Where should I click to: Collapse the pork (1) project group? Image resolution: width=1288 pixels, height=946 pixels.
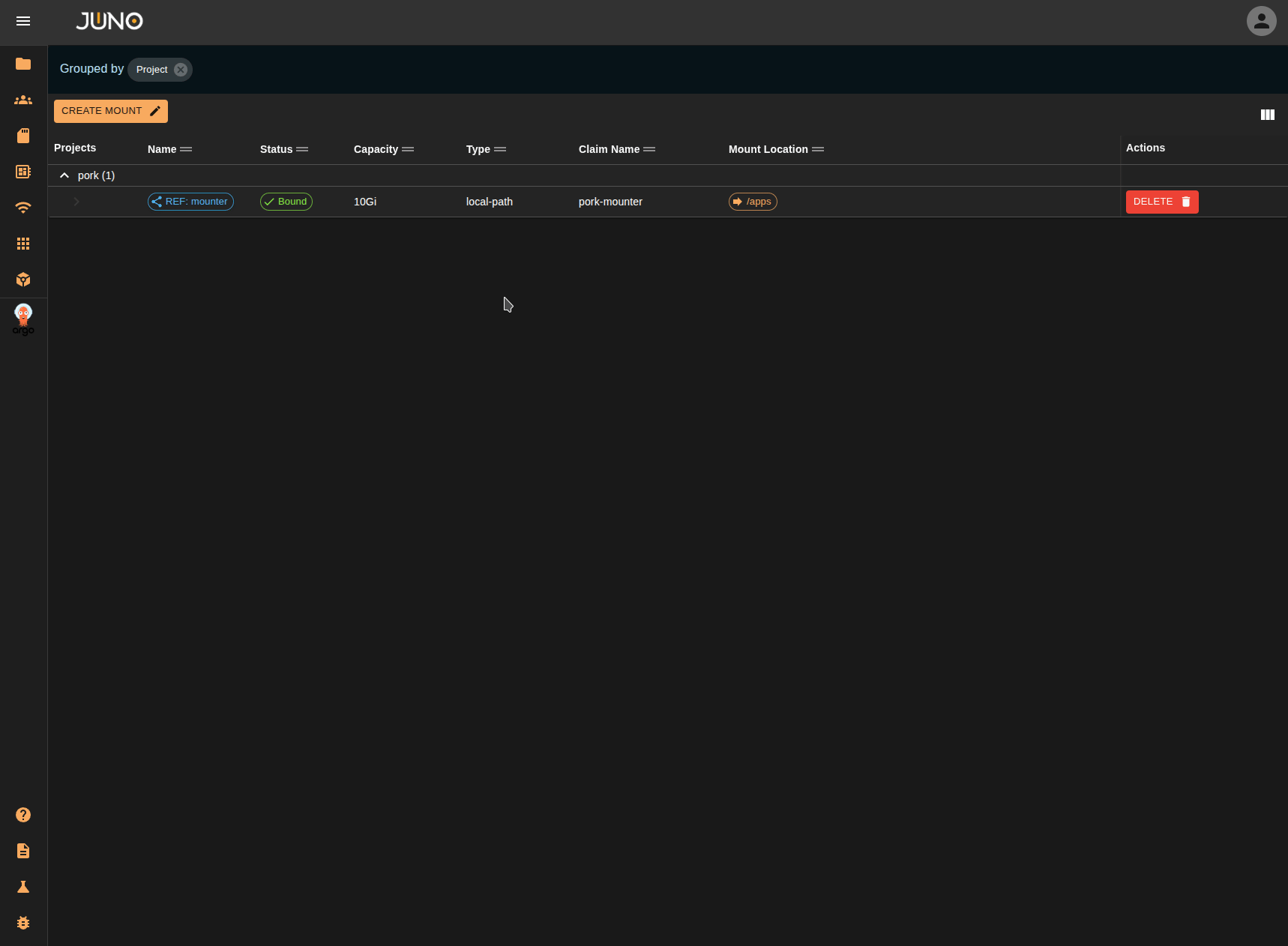pyautogui.click(x=64, y=175)
